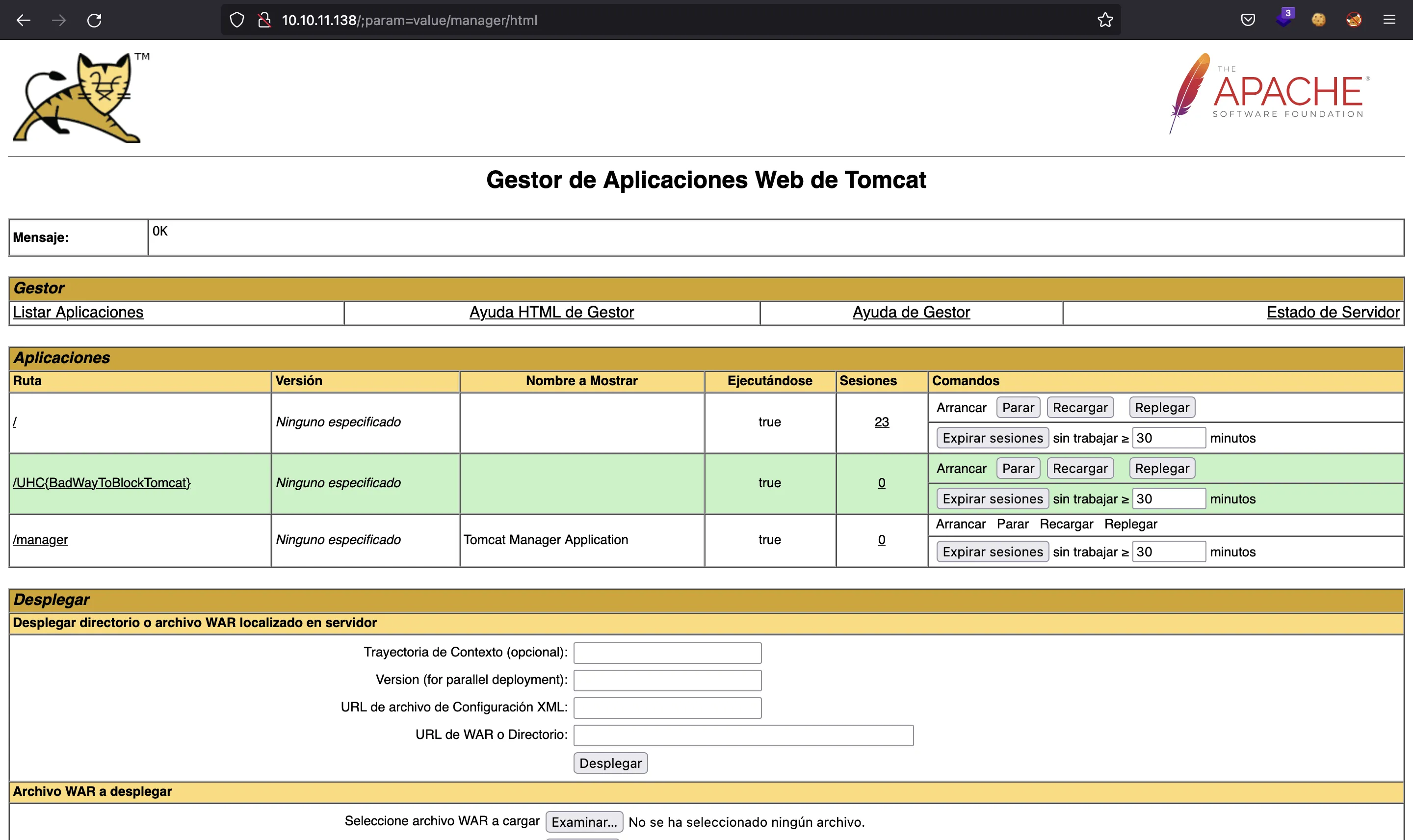
Task: Click sessions count 0 for /manager app
Action: pos(882,540)
